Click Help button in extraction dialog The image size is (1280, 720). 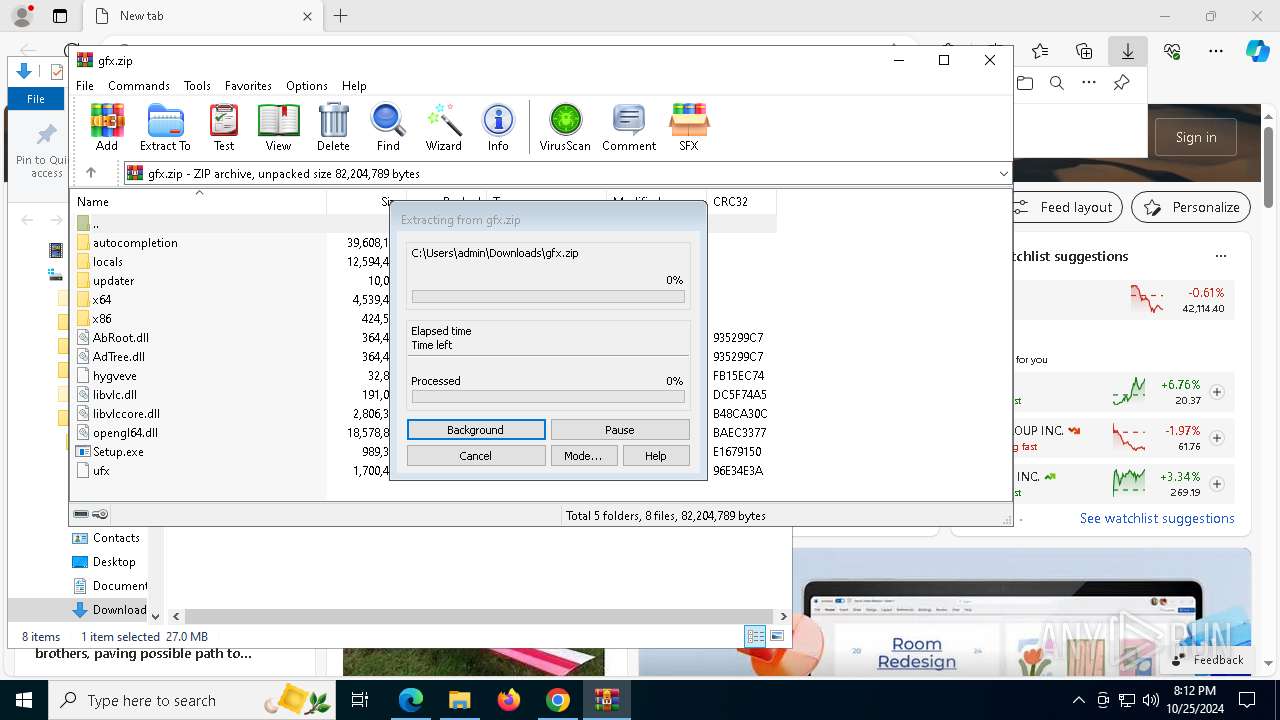(656, 456)
